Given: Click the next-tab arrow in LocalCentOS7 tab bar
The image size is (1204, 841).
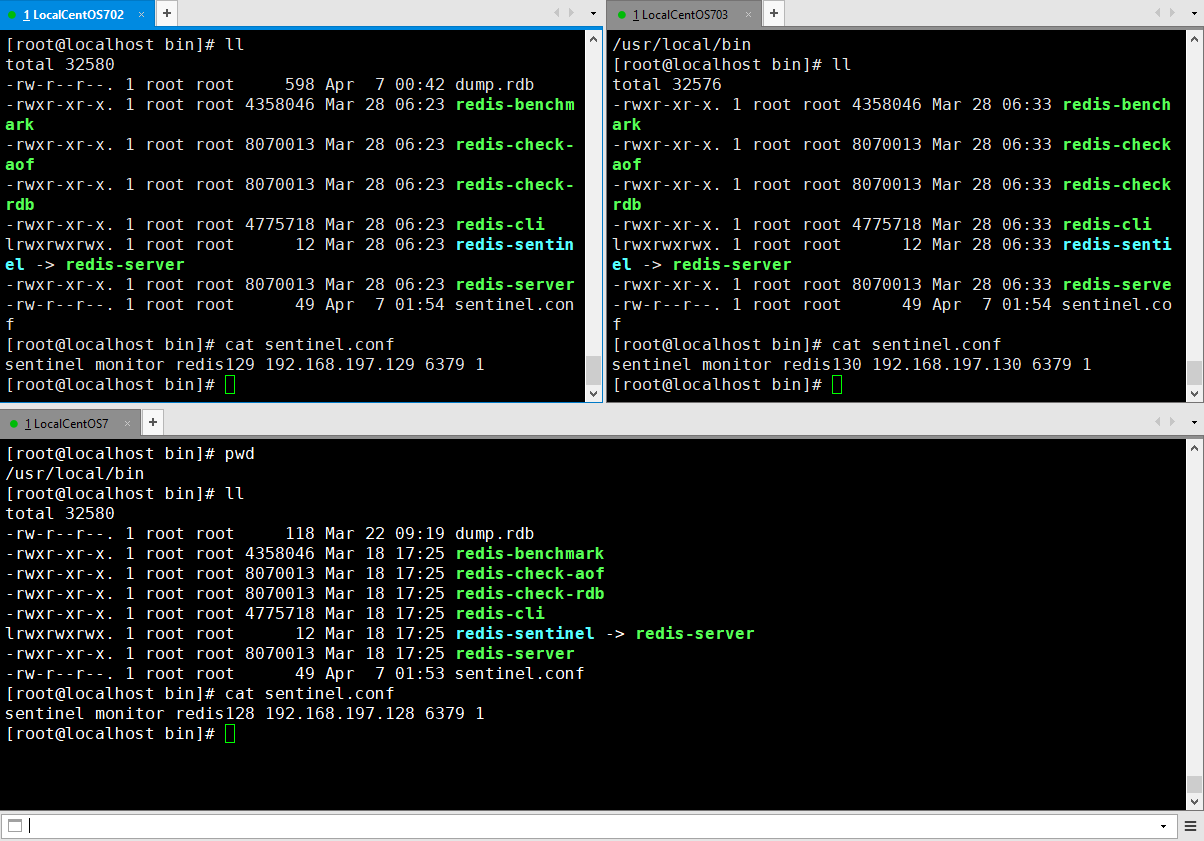Looking at the screenshot, I should point(1172,423).
